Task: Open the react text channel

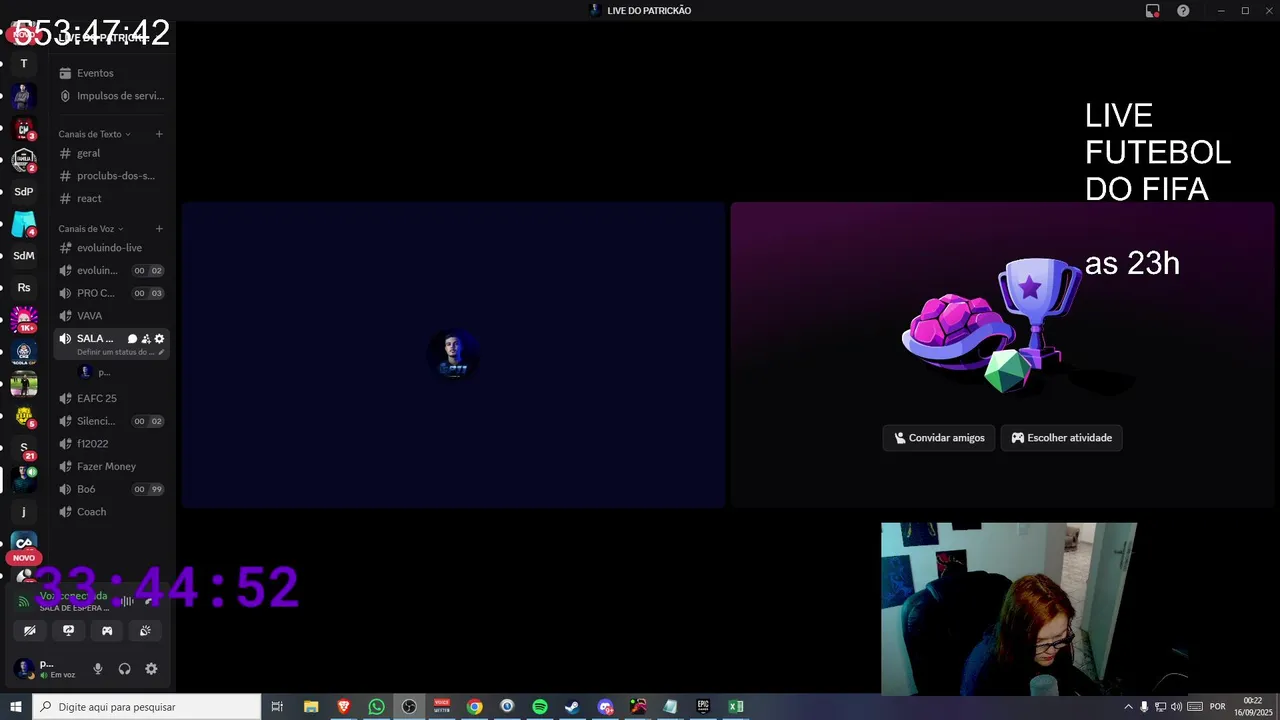Action: [110, 198]
